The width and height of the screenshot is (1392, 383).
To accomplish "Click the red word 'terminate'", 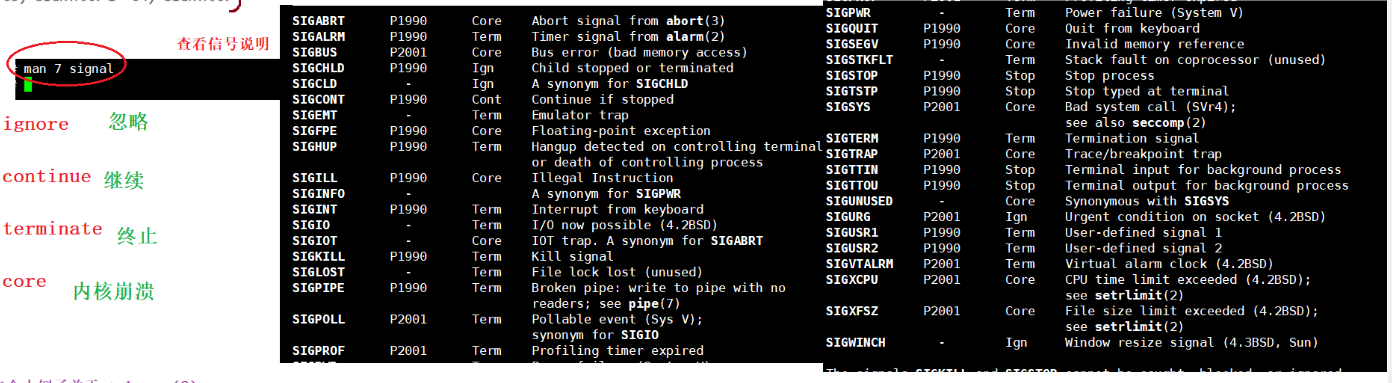I will [x=52, y=229].
